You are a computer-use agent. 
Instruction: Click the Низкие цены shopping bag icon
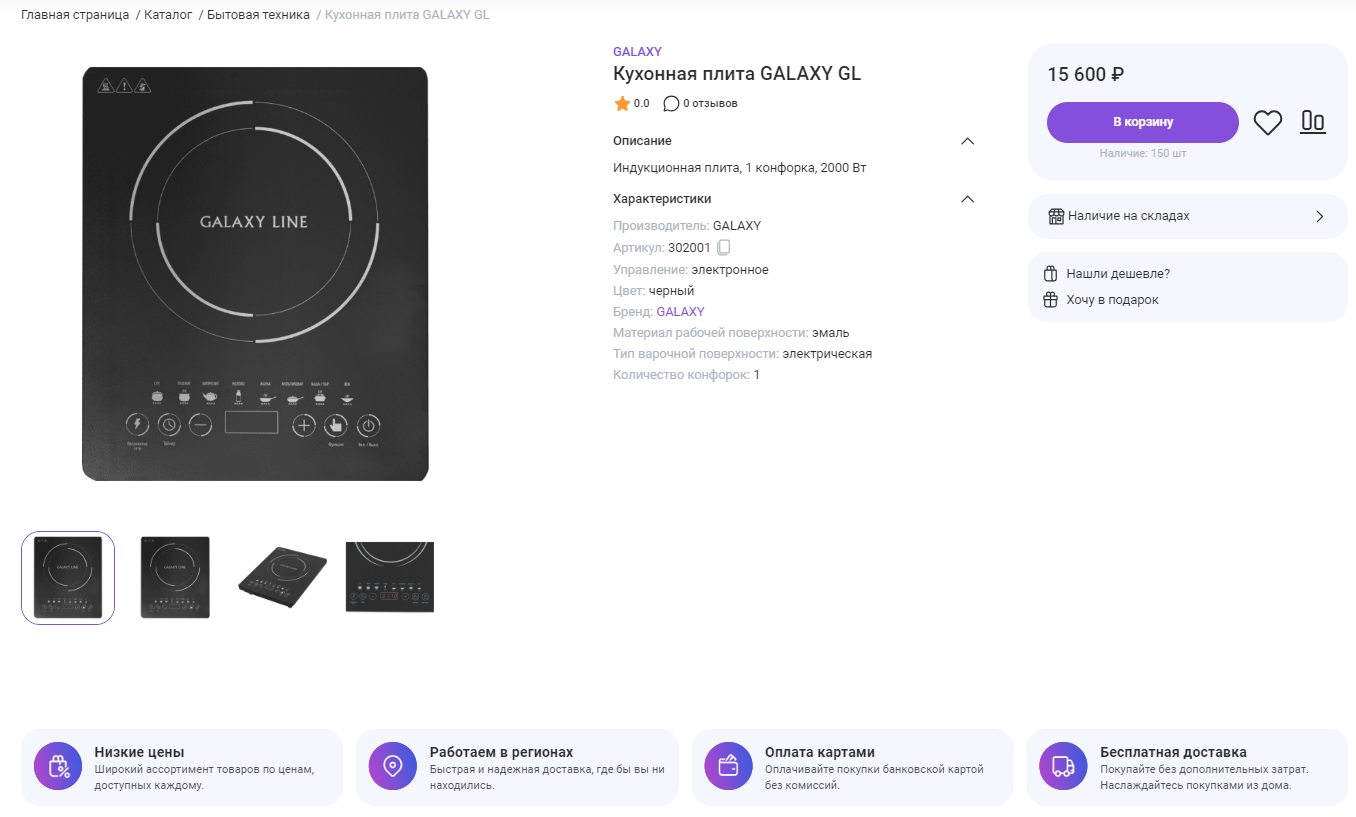coord(59,767)
